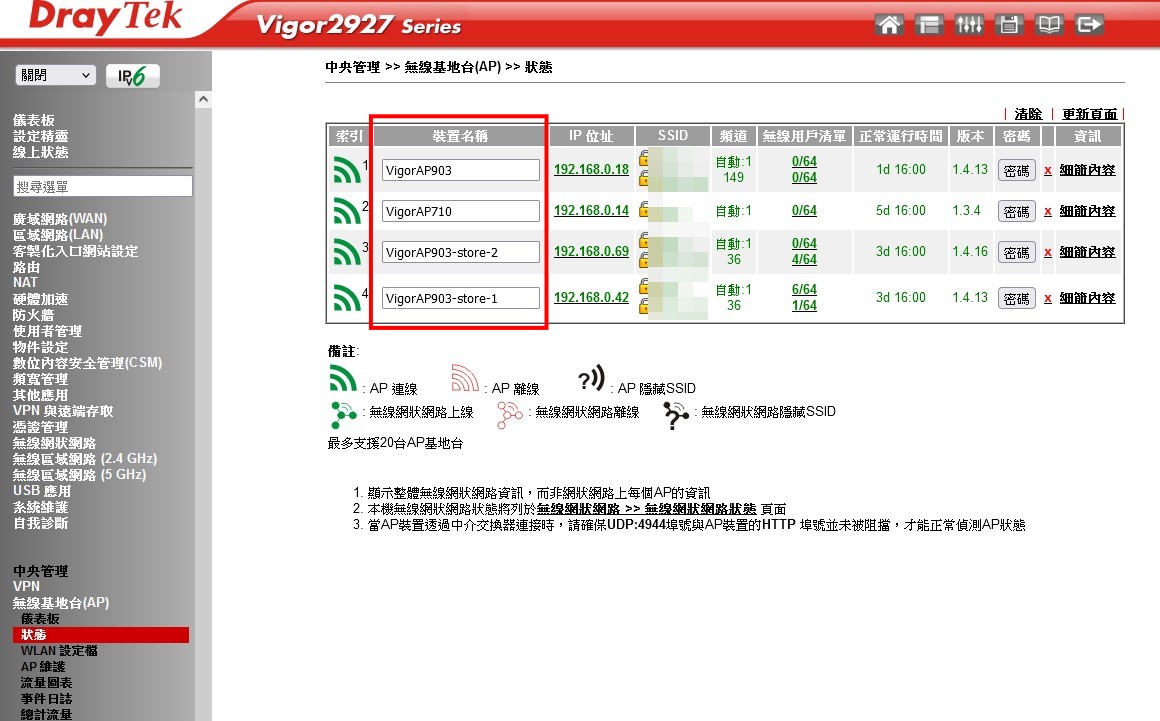Open 細節內容 for VigorAP903-store-1

[x=1087, y=298]
